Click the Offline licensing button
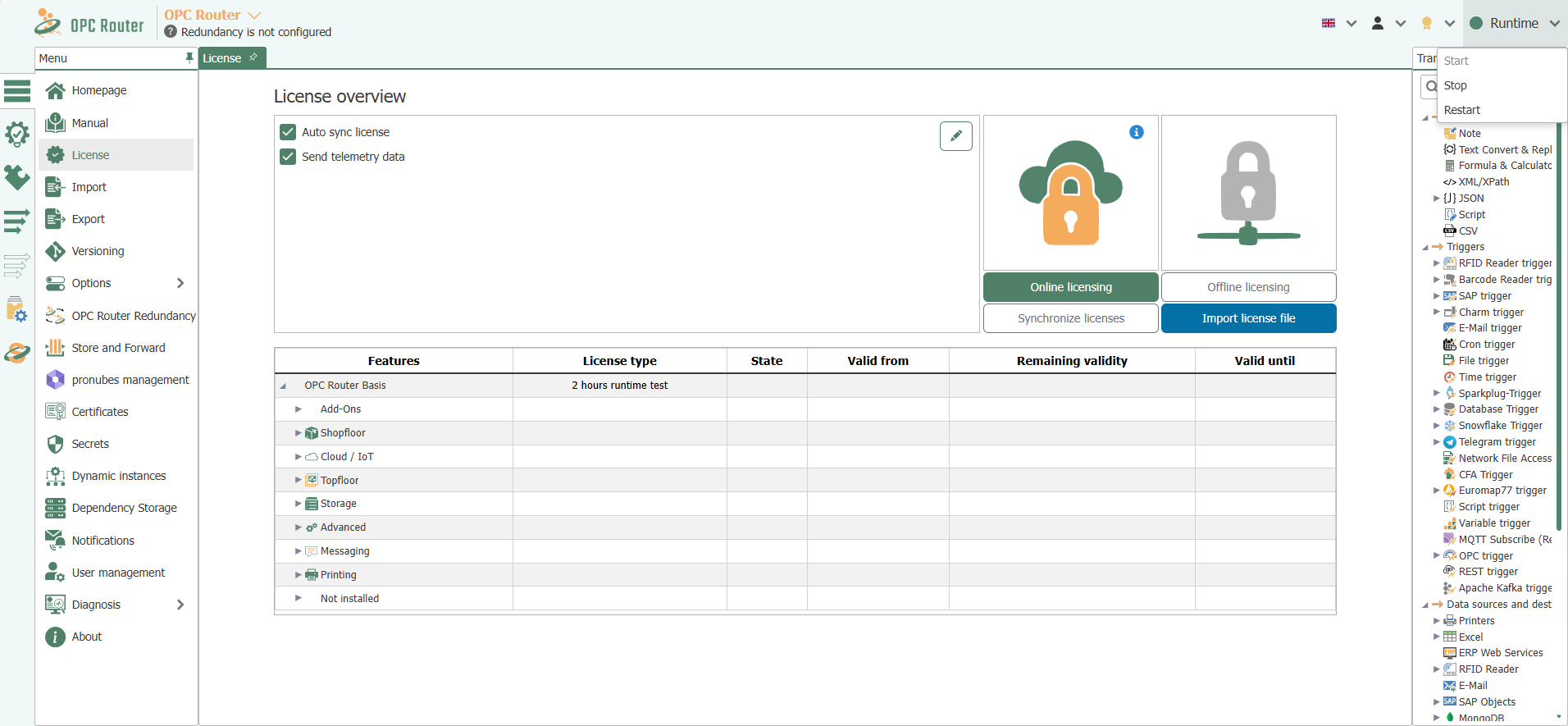Viewport: 1568px width, 726px height. pyautogui.click(x=1248, y=287)
